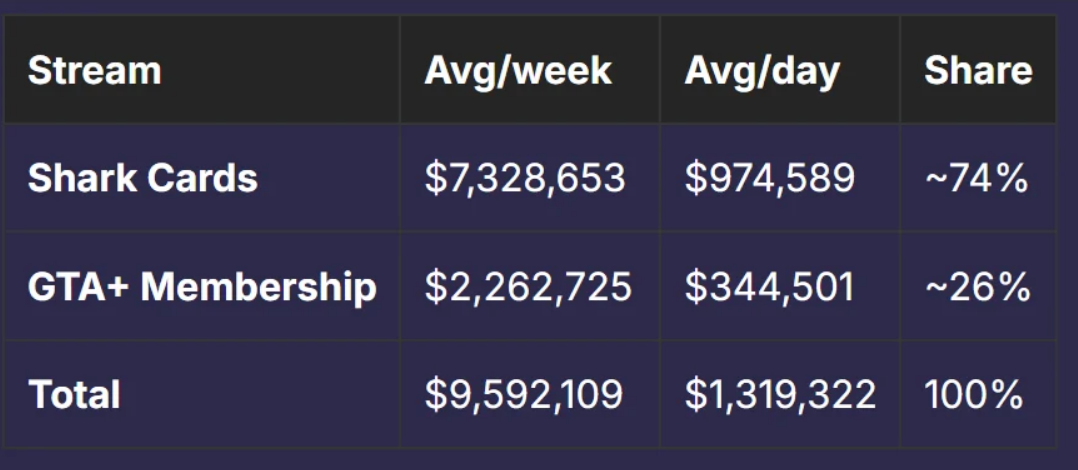Select the ~26% share cell
The width and height of the screenshot is (1078, 470).
pyautogui.click(x=977, y=287)
